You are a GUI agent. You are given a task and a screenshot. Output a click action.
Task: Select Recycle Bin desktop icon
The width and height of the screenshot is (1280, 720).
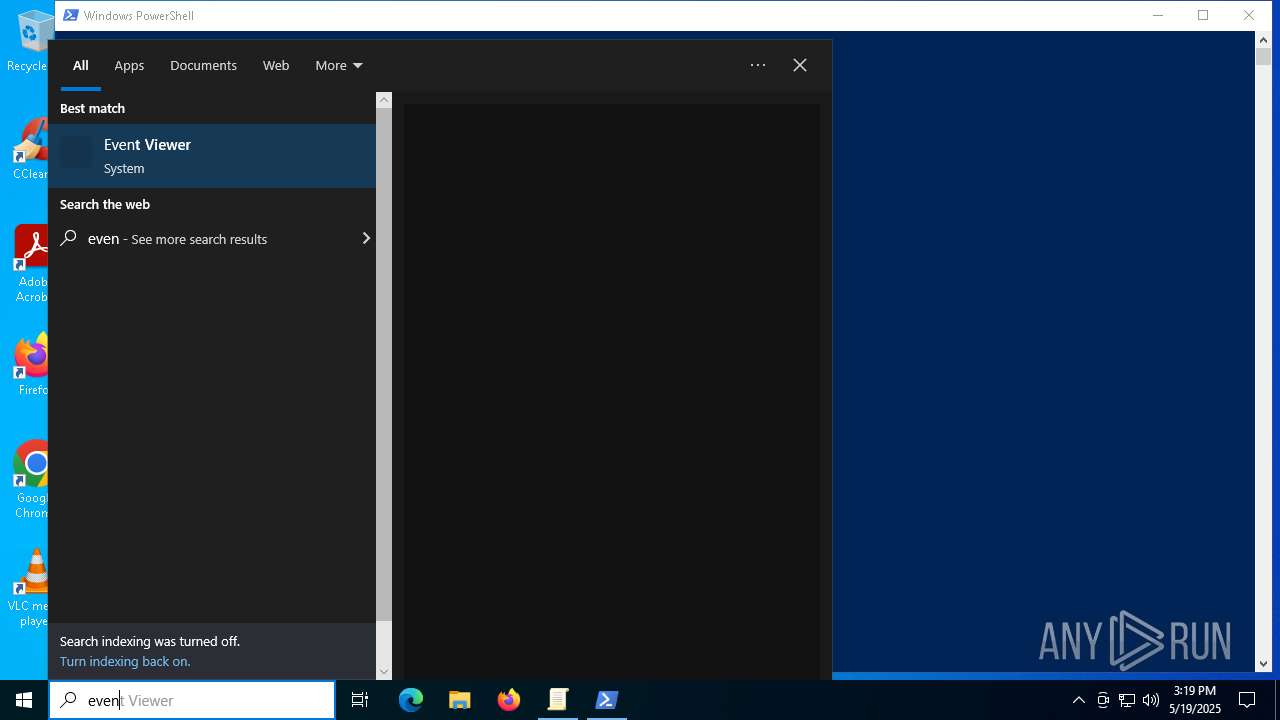tap(30, 40)
